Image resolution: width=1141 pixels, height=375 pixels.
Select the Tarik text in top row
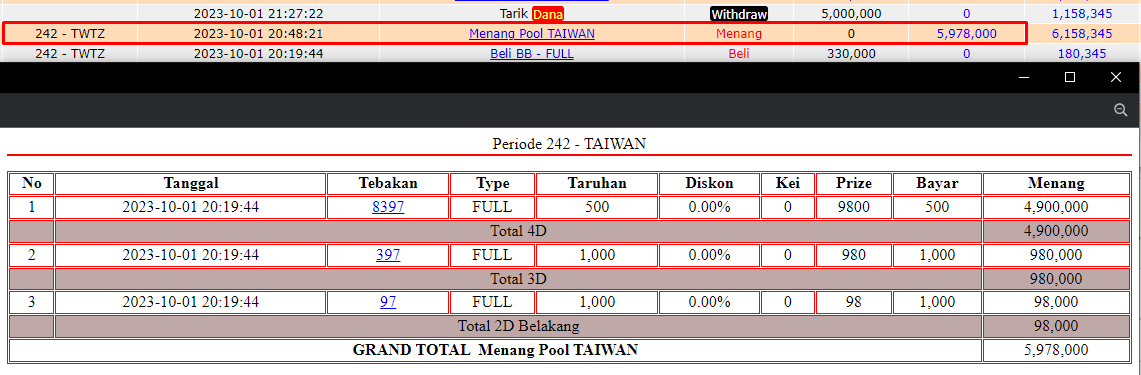pos(514,14)
